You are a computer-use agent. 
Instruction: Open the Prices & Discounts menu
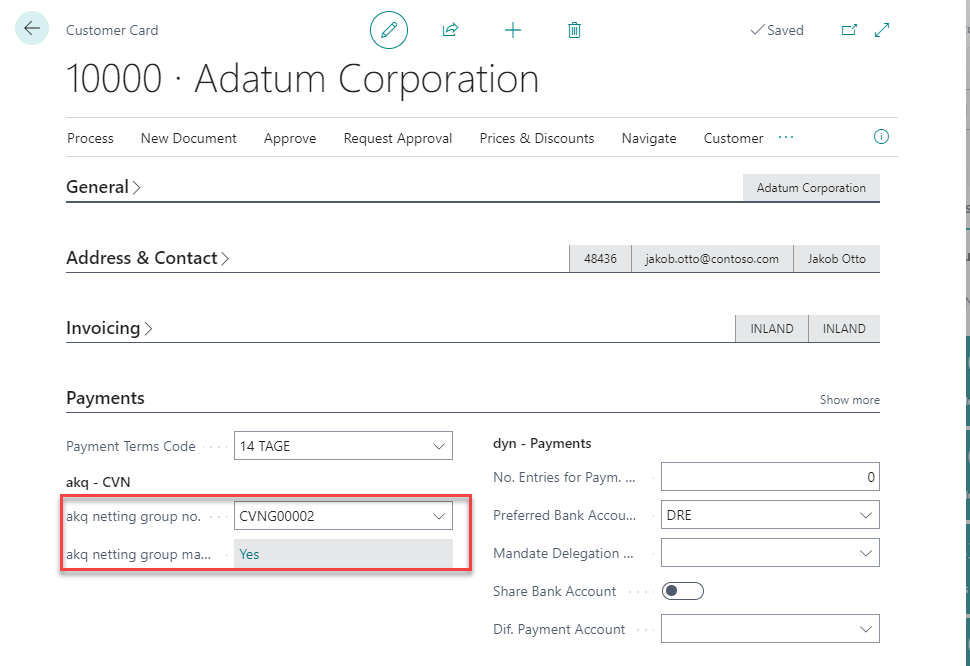point(537,138)
